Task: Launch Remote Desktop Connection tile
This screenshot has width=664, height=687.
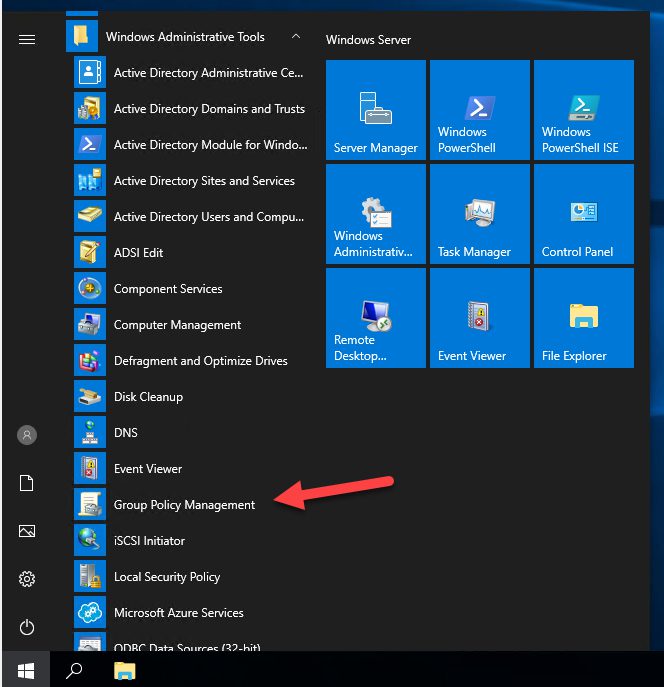Action: 376,318
